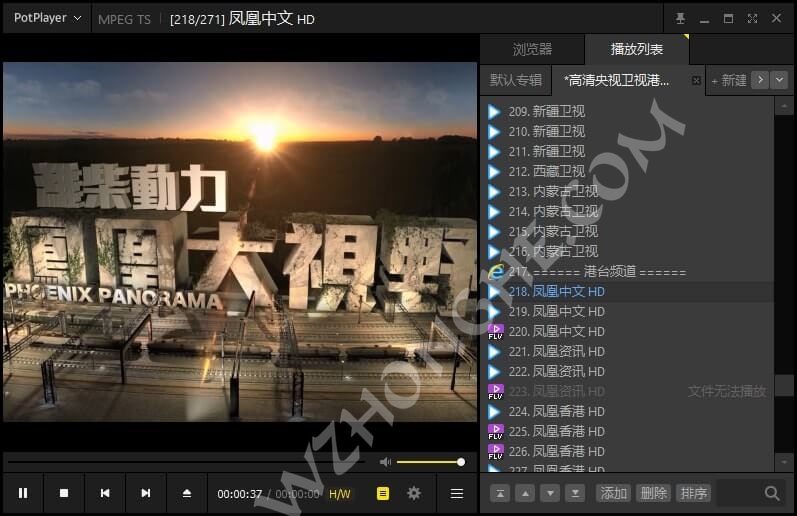
Task: Move selected playlist item up
Action: pyautogui.click(x=525, y=493)
